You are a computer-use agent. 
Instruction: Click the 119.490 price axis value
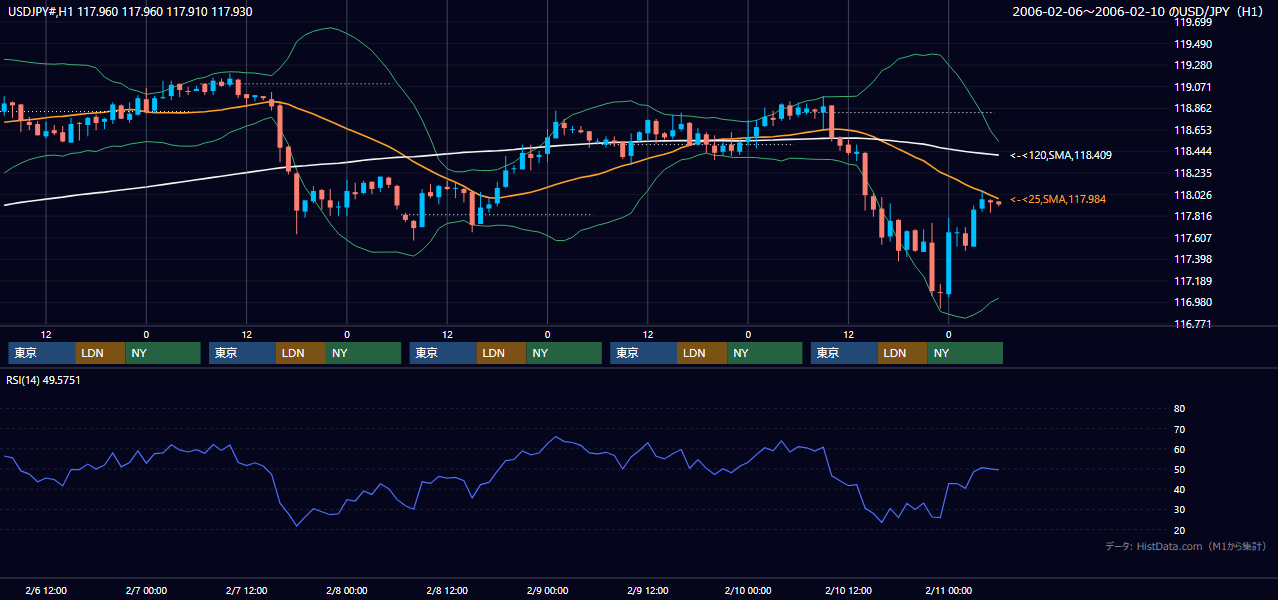coord(1192,44)
